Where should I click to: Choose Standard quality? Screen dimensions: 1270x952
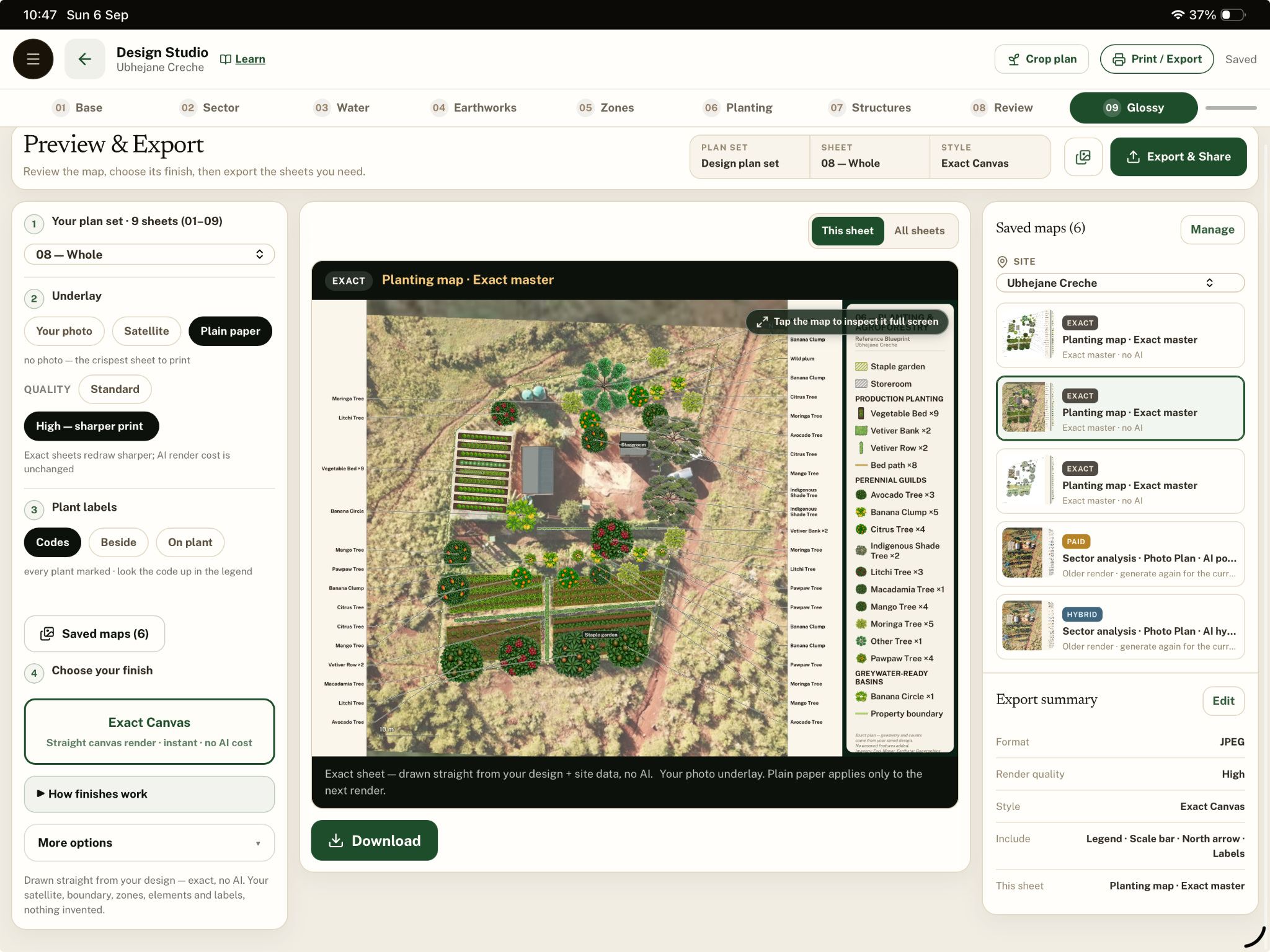tap(115, 389)
